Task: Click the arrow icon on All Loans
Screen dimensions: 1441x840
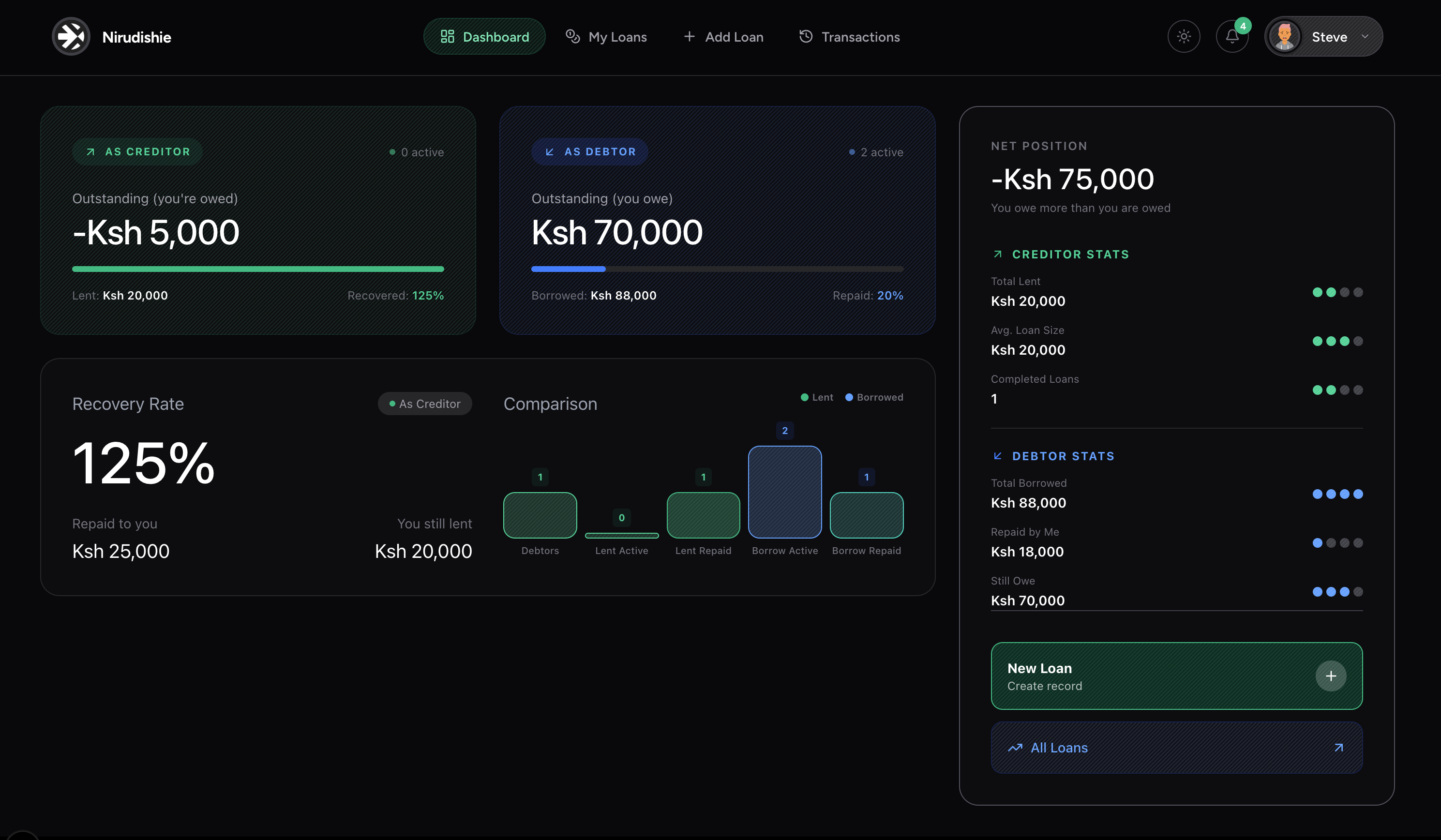Action: pos(1338,748)
